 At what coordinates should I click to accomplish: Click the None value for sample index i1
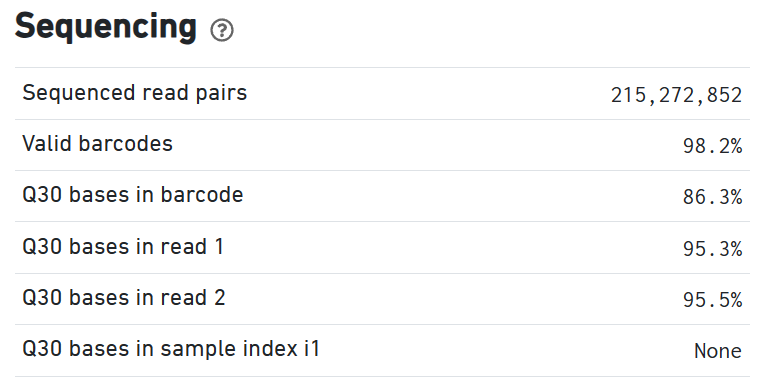pyautogui.click(x=718, y=351)
